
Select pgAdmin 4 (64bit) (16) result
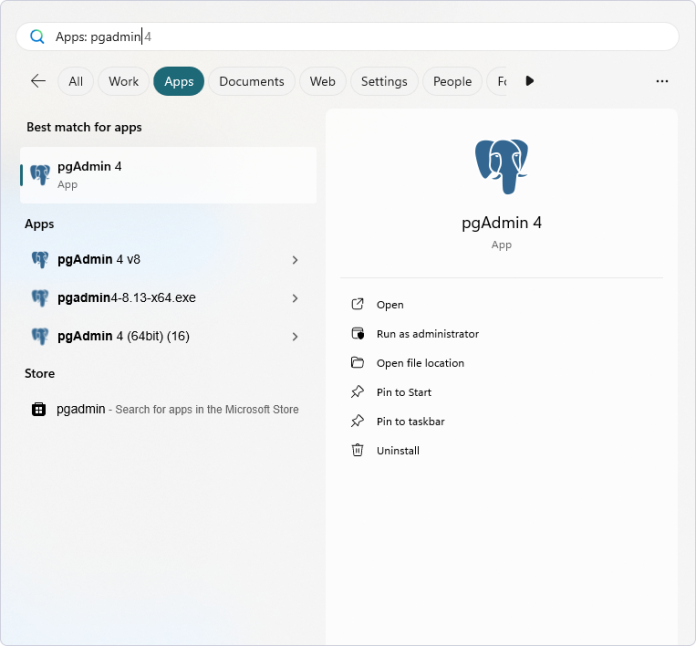(168, 336)
